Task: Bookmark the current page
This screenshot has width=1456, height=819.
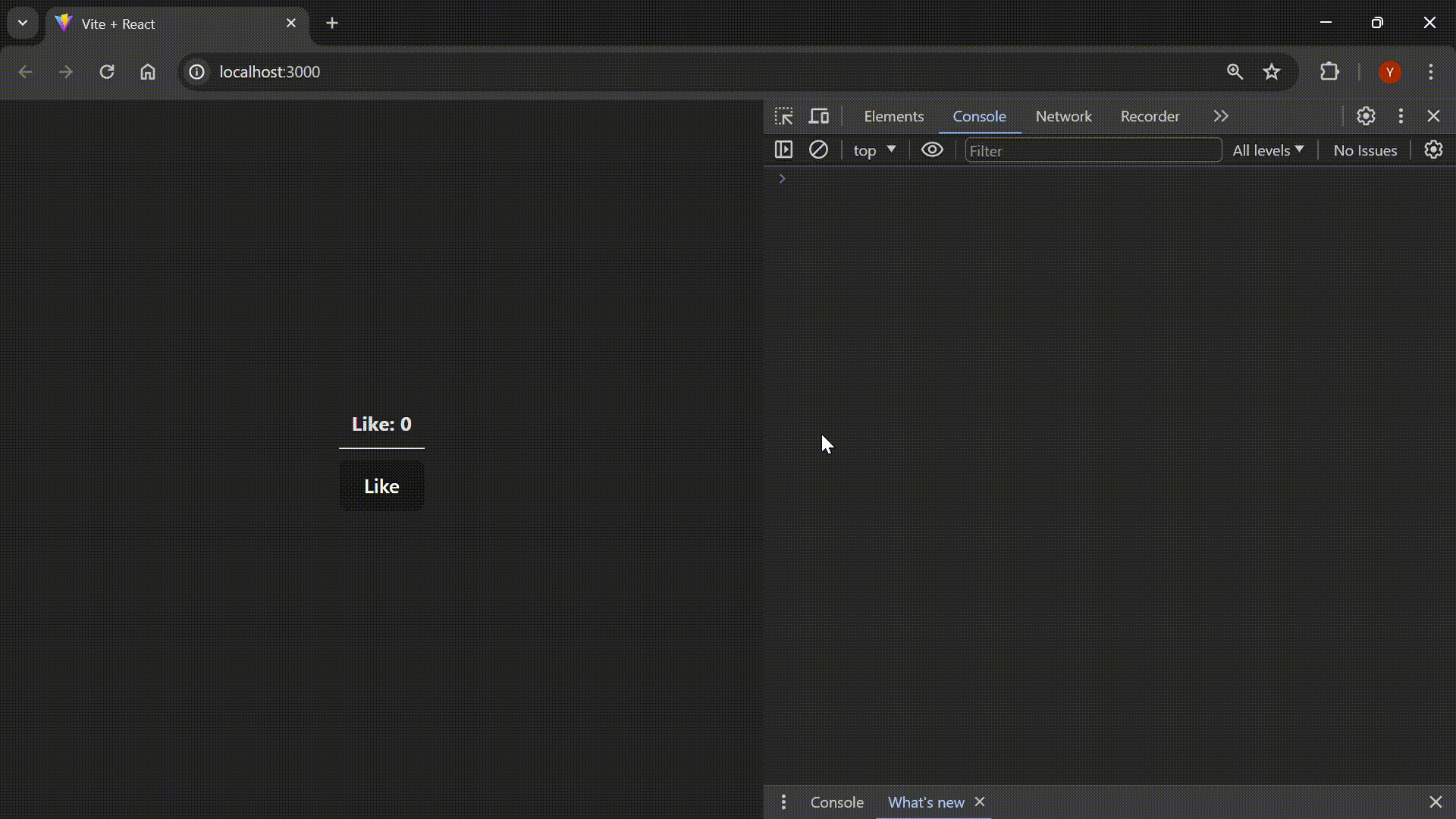Action: point(1271,71)
